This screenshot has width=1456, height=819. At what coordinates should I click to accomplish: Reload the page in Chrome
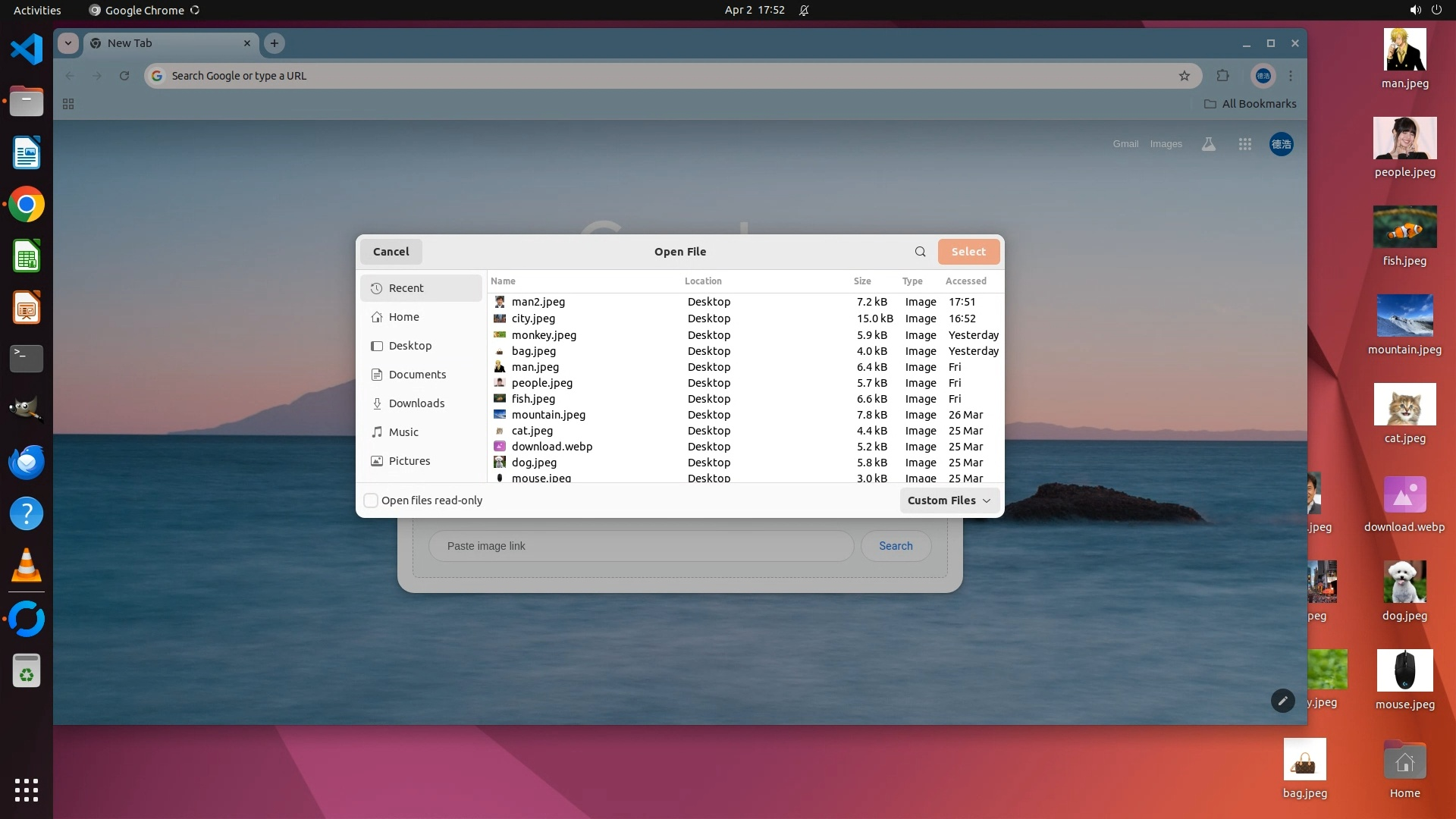coord(124,76)
